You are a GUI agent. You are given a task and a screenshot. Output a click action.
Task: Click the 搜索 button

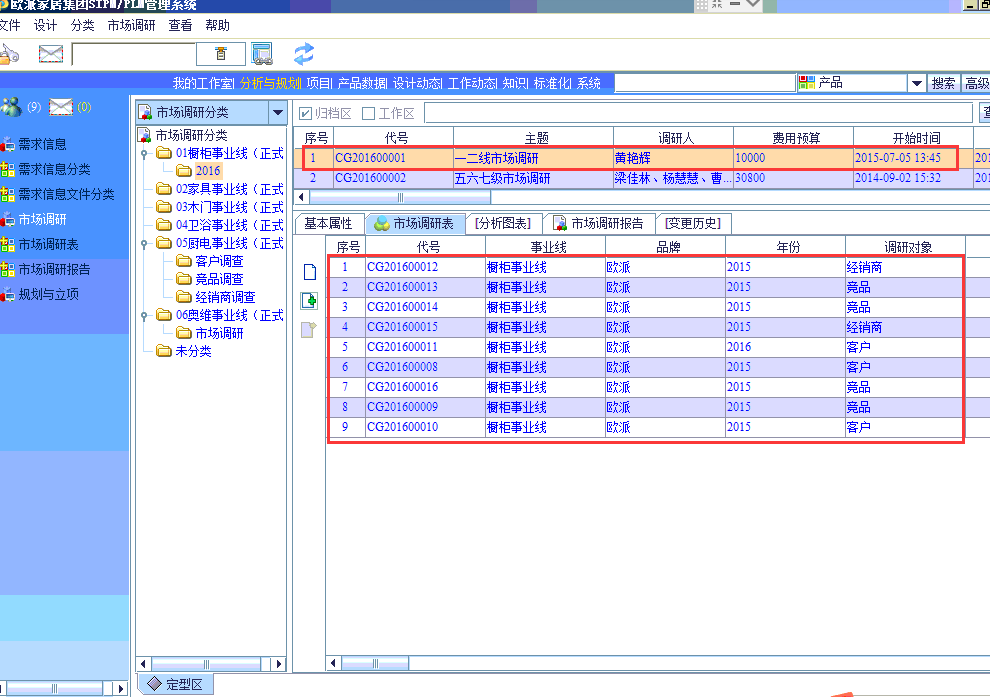(x=943, y=83)
